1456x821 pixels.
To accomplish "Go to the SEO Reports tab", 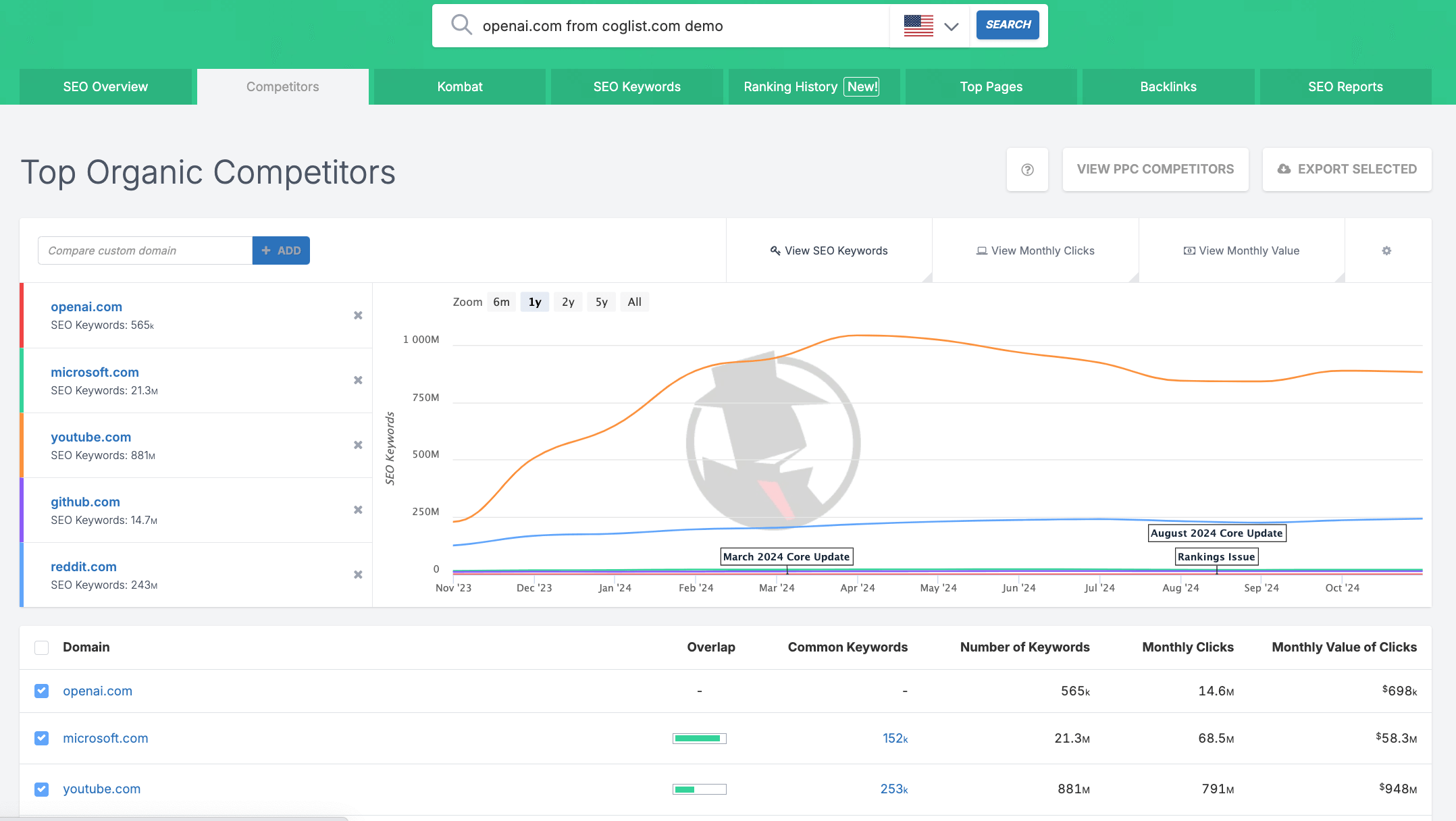I will point(1345,86).
